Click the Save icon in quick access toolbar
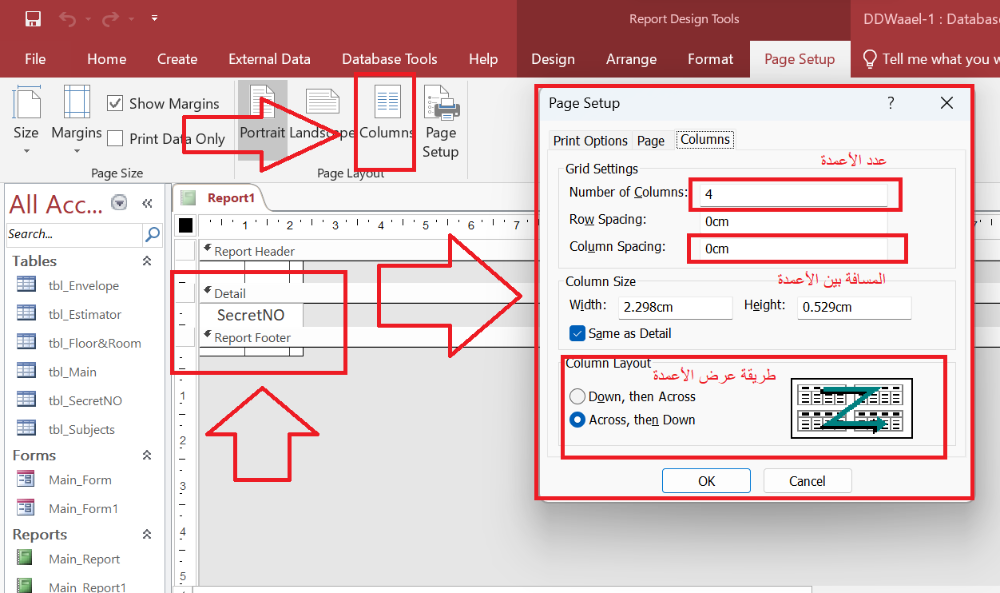The image size is (1000, 593). (x=33, y=18)
